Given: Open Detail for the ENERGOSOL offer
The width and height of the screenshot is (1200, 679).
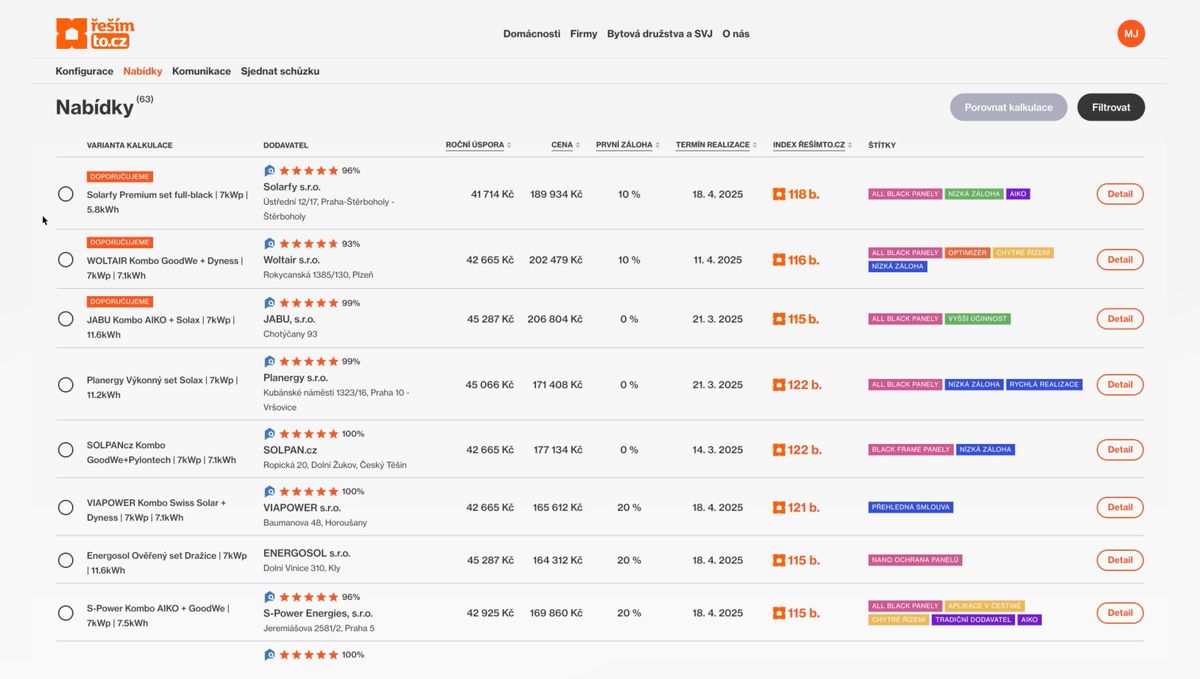Looking at the screenshot, I should pyautogui.click(x=1120, y=560).
